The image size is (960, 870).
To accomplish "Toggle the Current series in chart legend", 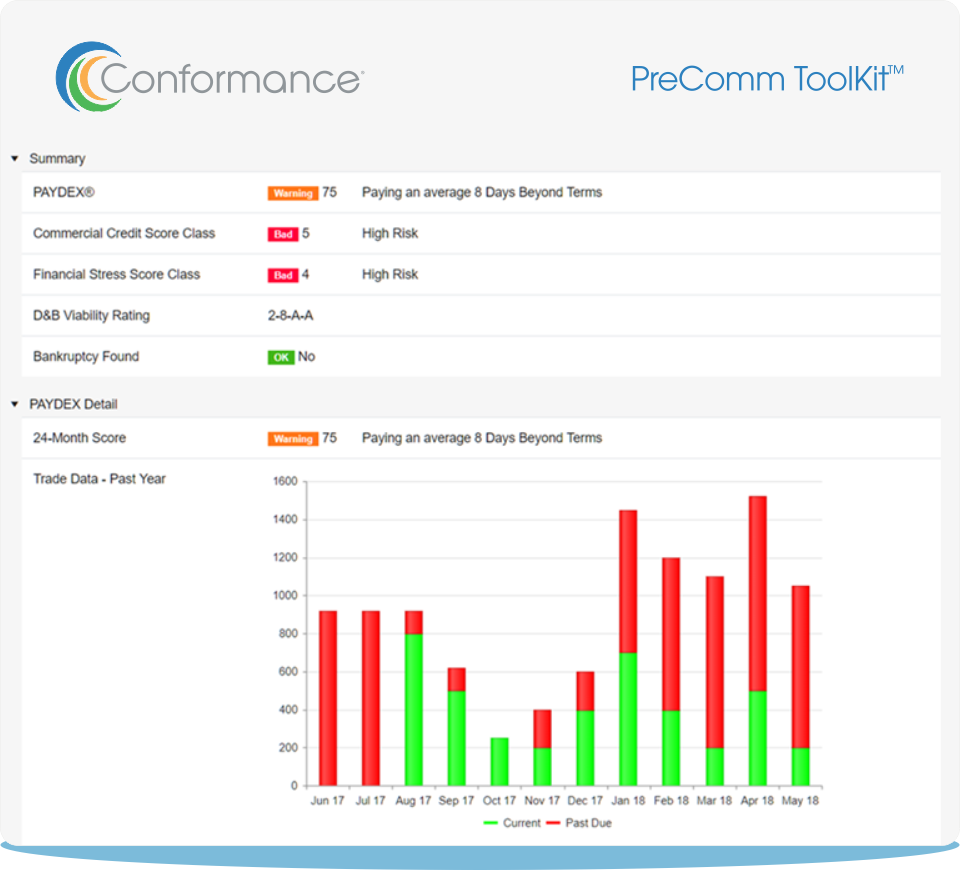I will click(x=512, y=823).
